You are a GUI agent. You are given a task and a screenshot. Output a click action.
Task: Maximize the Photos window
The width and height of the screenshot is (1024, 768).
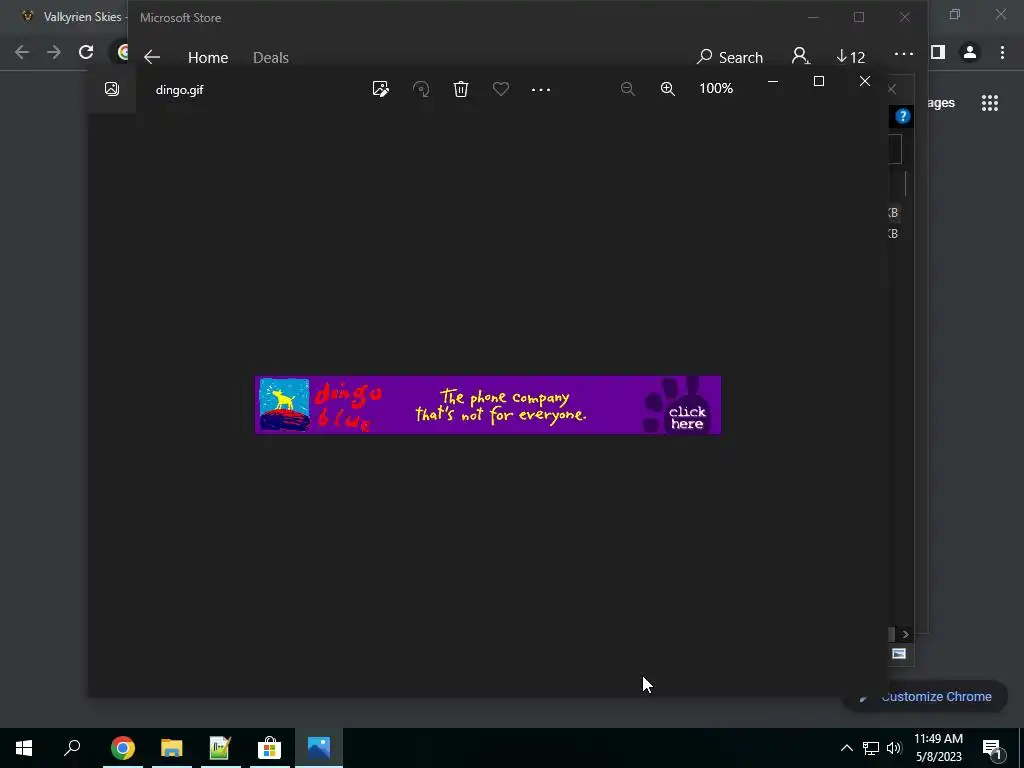(x=818, y=81)
